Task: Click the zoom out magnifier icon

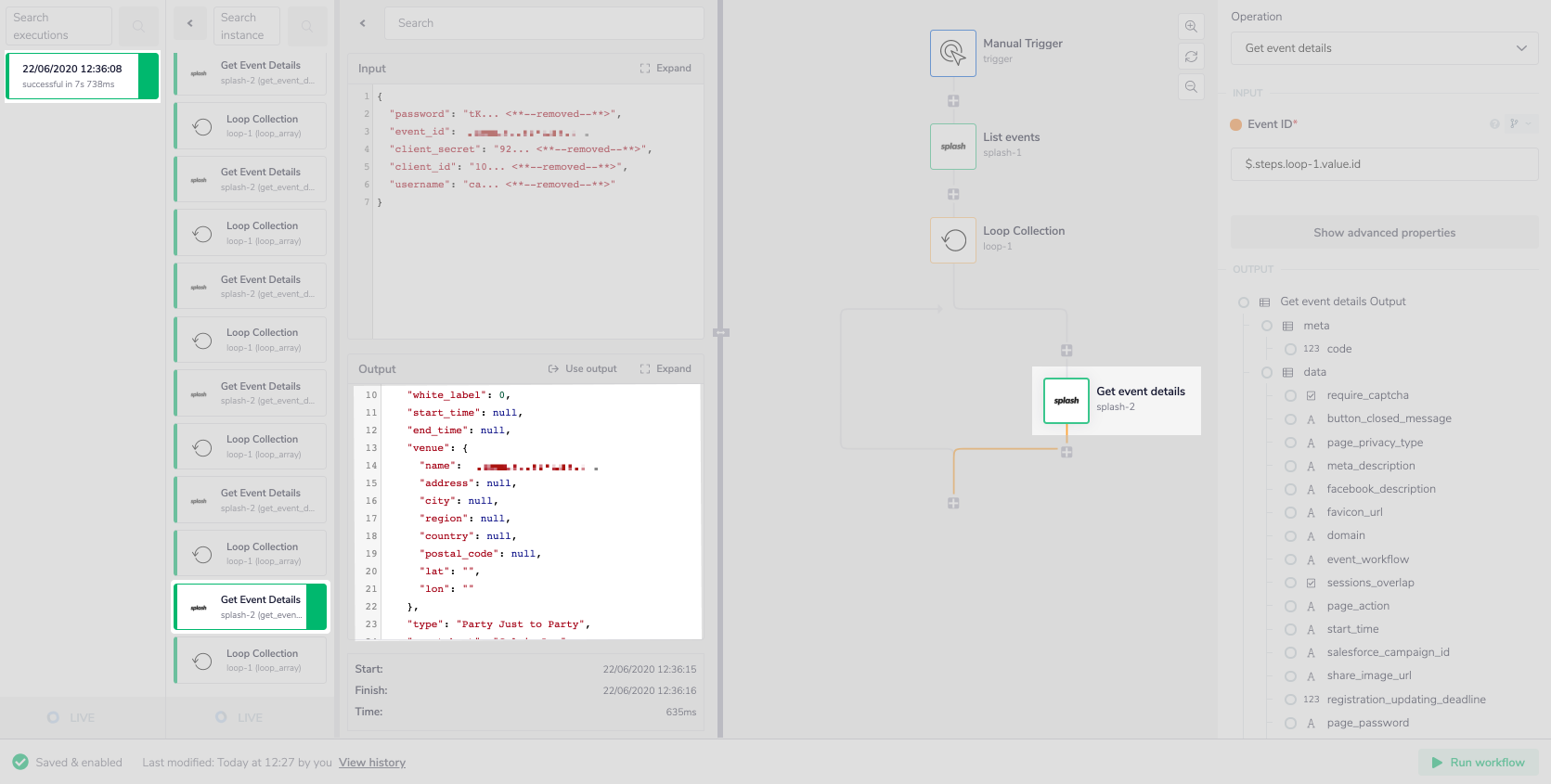Action: click(1191, 87)
